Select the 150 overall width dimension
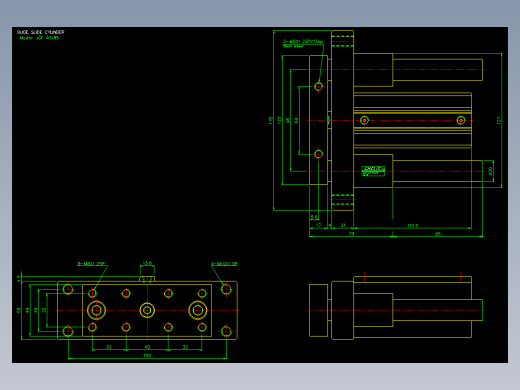This screenshot has width=520, height=390. click(x=147, y=355)
